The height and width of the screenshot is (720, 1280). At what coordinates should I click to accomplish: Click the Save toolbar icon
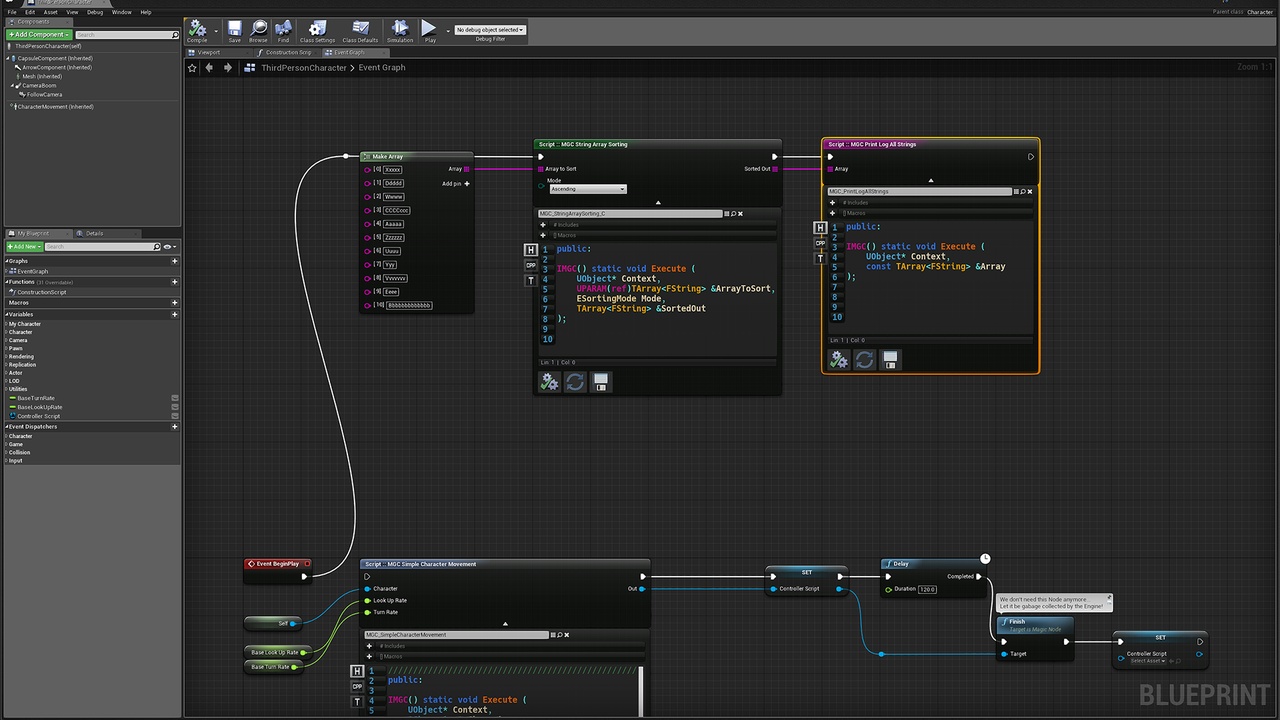point(234,30)
